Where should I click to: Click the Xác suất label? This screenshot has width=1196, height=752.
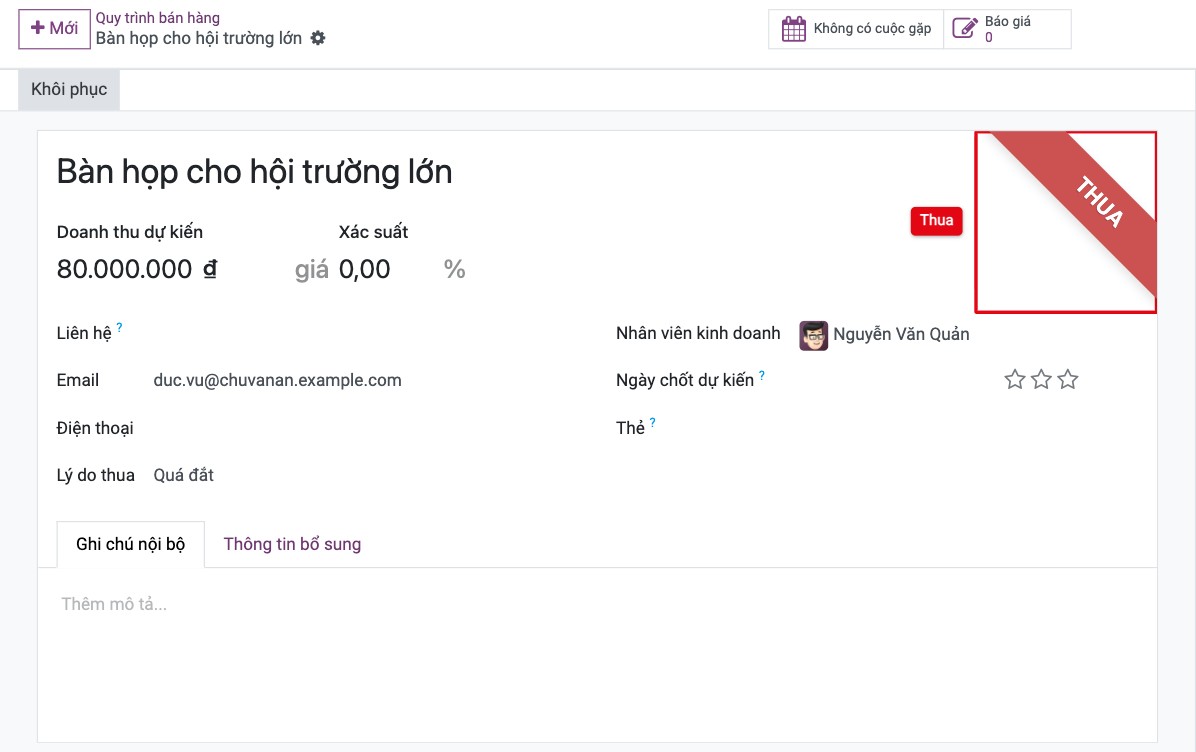[374, 232]
